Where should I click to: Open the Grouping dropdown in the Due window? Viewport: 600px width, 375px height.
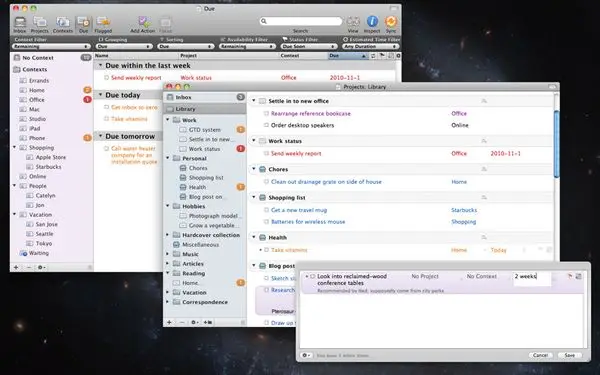[x=124, y=46]
